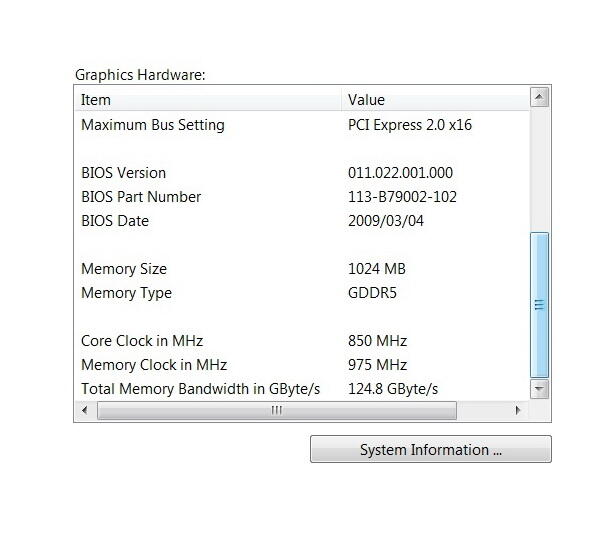The height and width of the screenshot is (540, 606).
Task: Click the vertical scrollbar down arrow
Action: [x=539, y=388]
